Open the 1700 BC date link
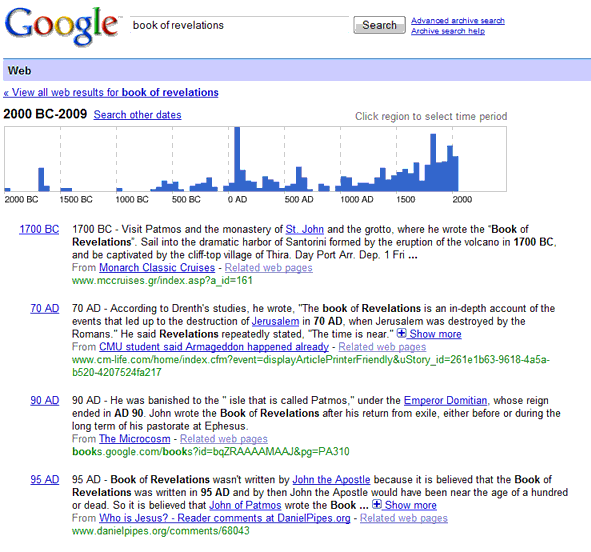This screenshot has width=591, height=552. (39, 229)
